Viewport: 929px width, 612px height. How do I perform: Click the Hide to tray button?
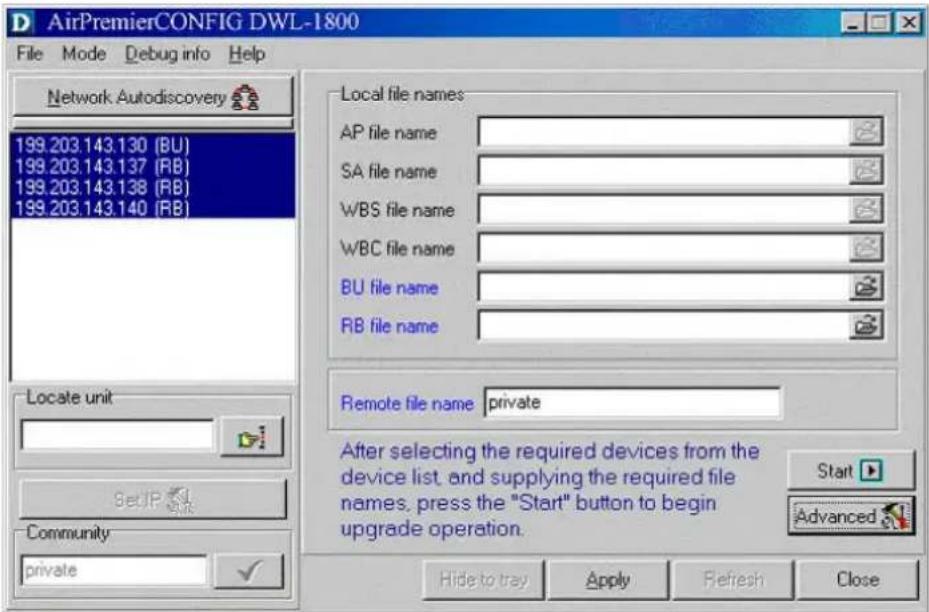[483, 579]
